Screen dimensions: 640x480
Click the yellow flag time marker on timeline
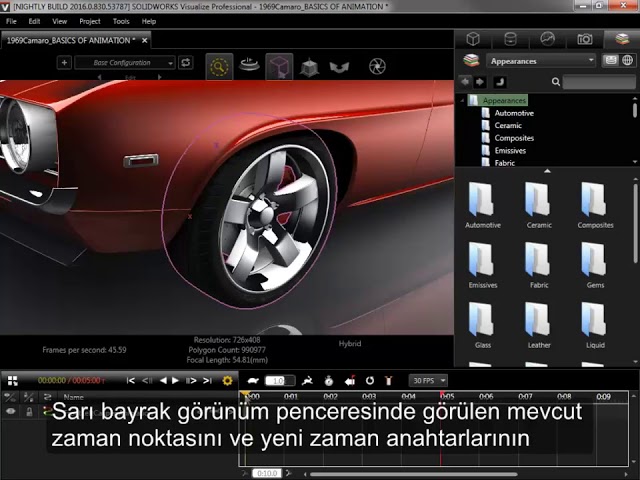click(x=244, y=395)
